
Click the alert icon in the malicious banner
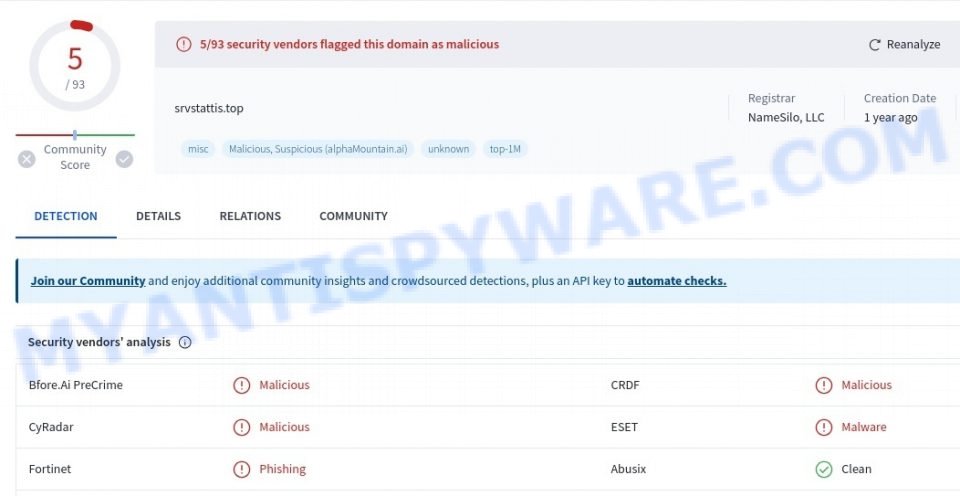pyautogui.click(x=184, y=44)
